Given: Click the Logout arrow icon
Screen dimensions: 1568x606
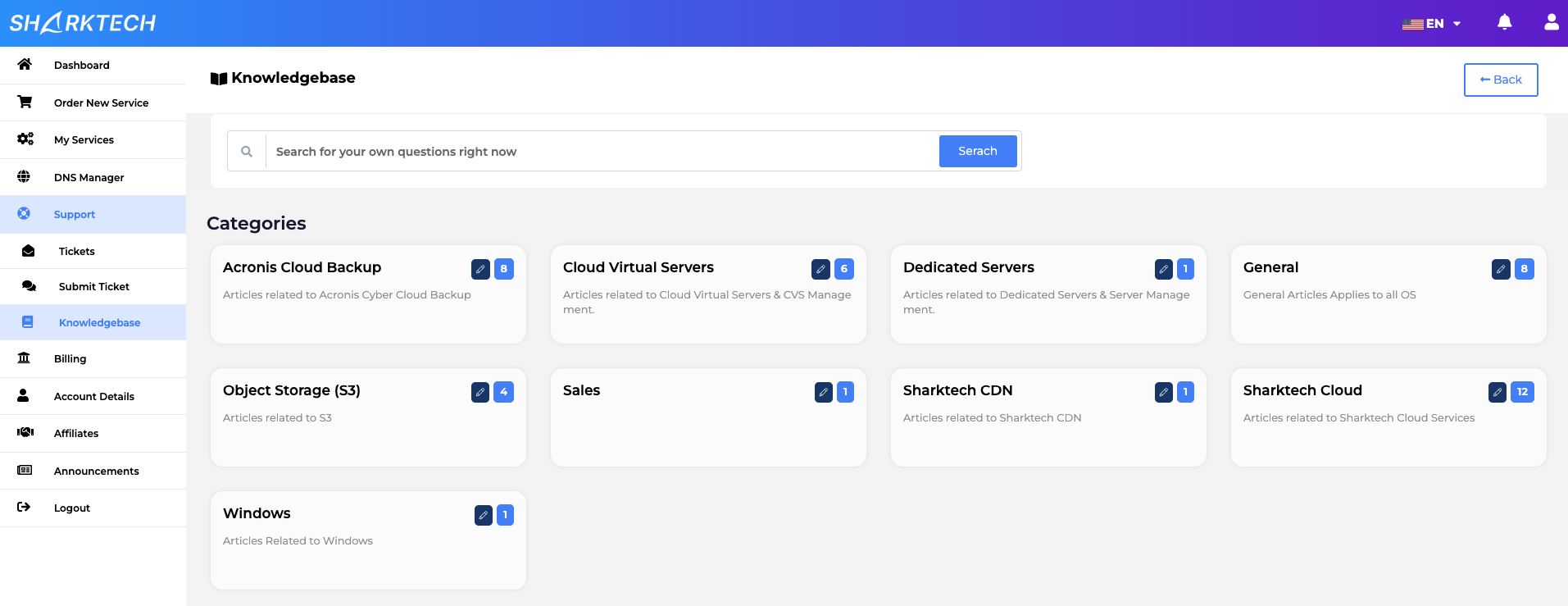Looking at the screenshot, I should (x=24, y=508).
